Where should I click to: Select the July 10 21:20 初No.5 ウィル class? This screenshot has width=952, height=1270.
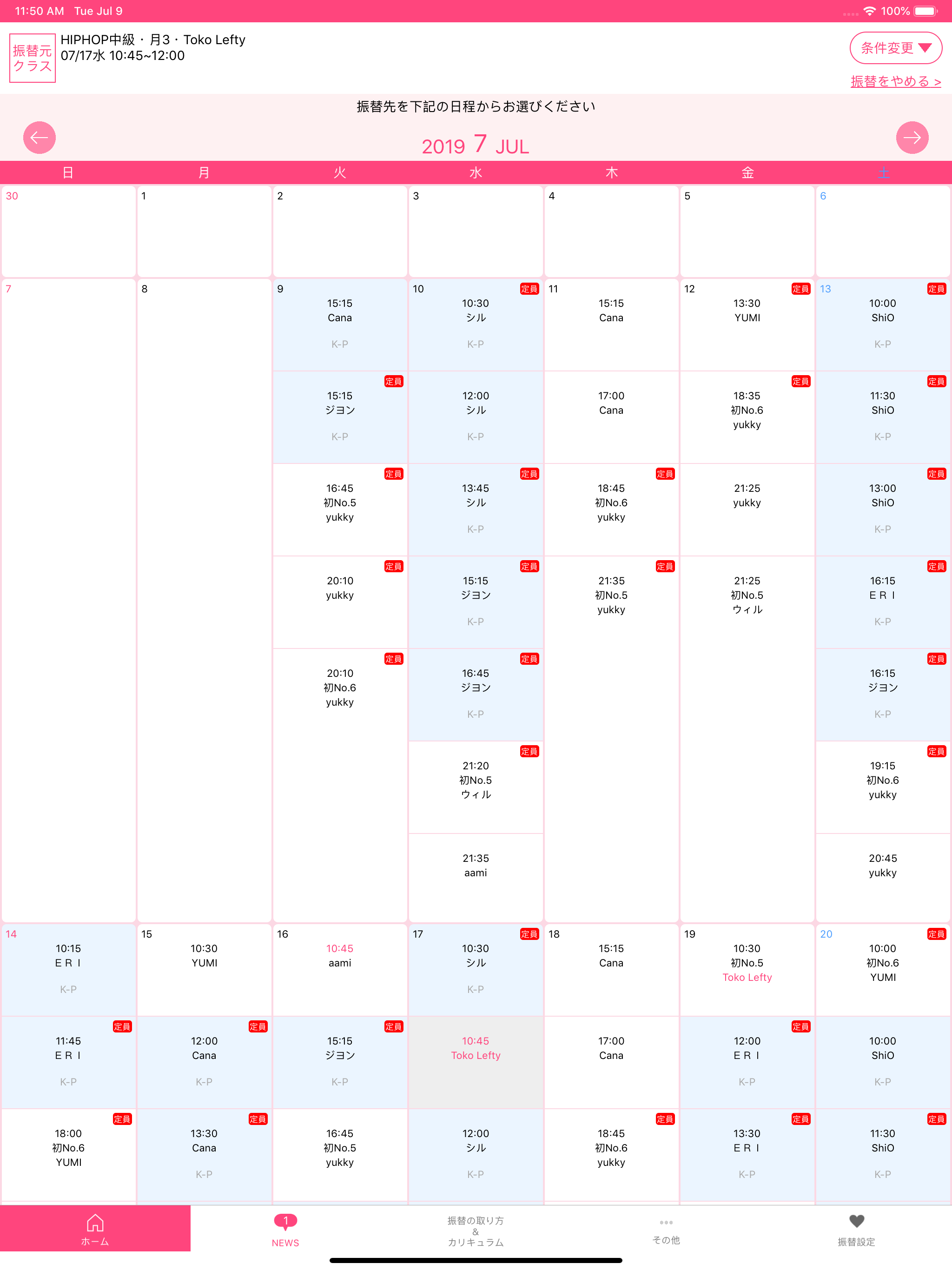476,787
